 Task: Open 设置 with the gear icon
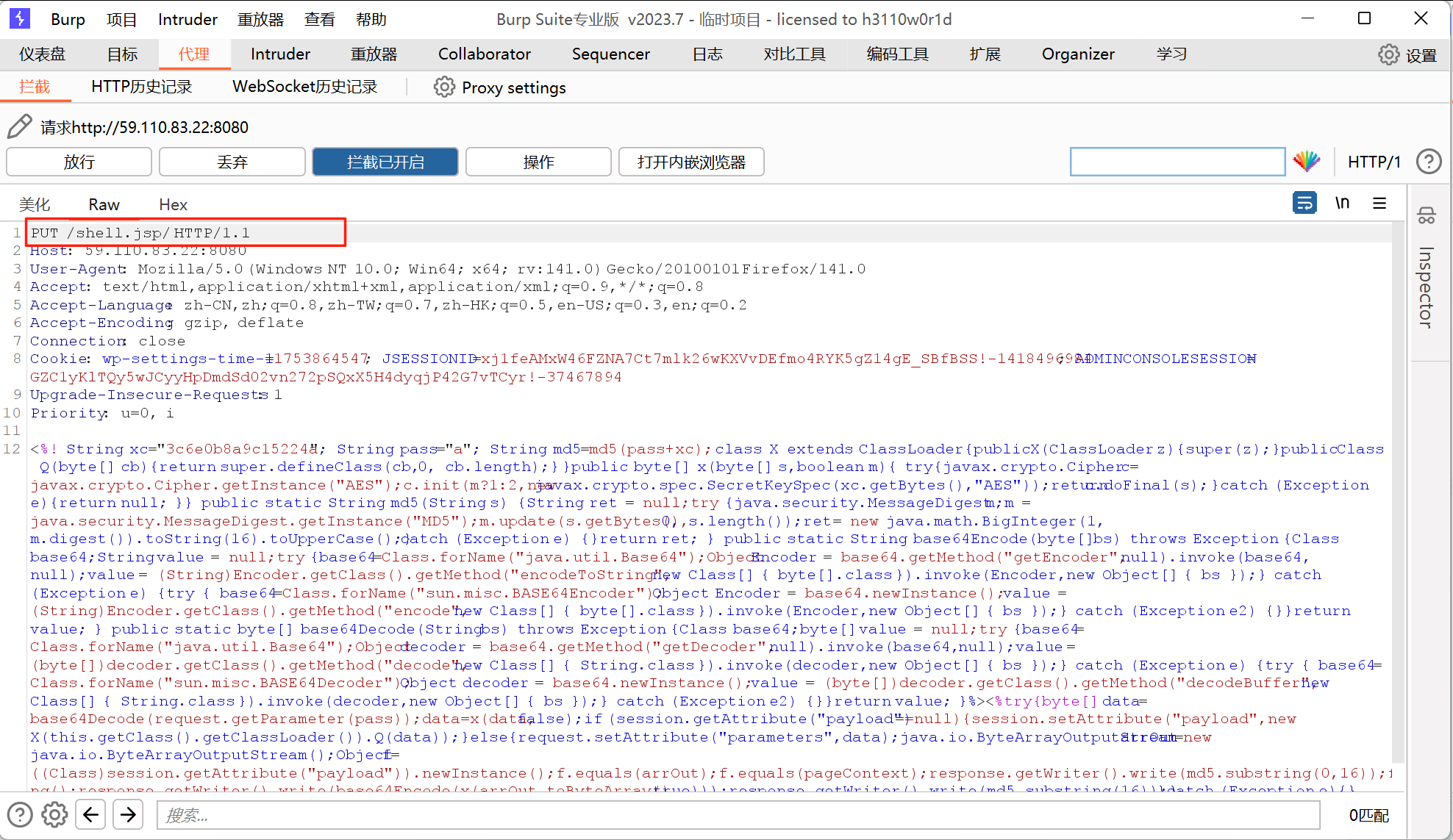1407,55
